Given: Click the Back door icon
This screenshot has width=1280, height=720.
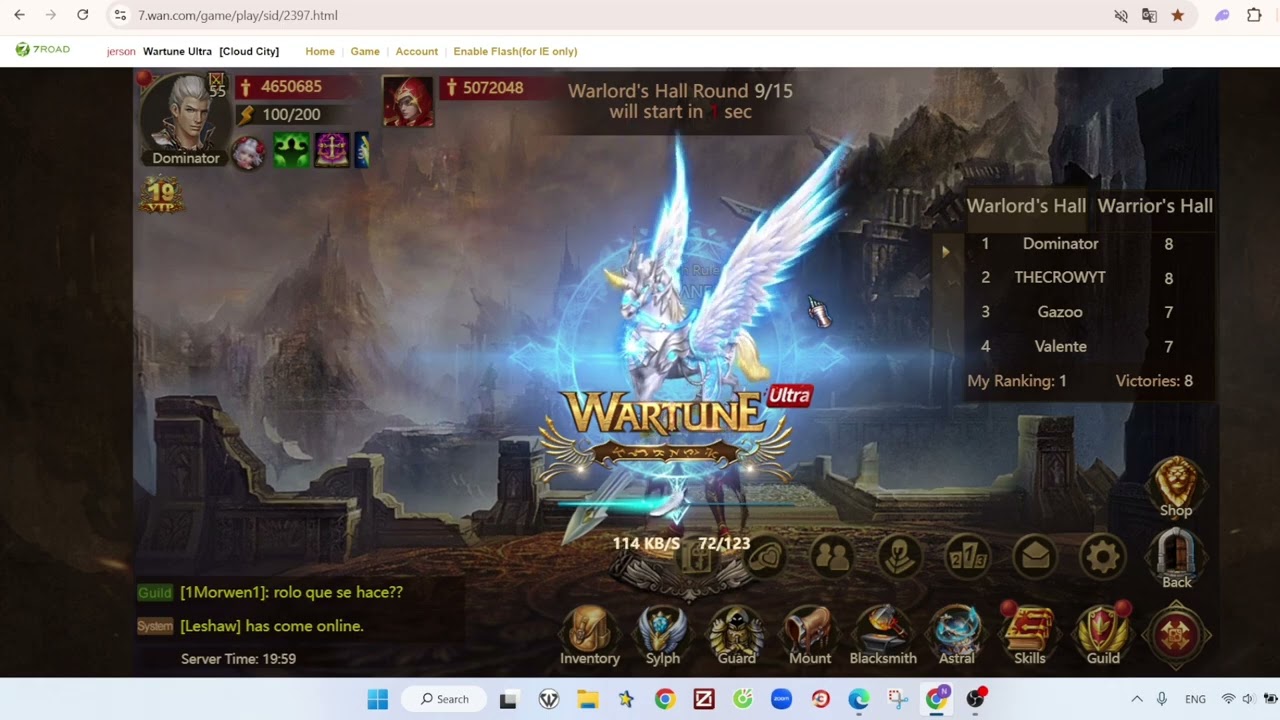Looking at the screenshot, I should coord(1176,559).
